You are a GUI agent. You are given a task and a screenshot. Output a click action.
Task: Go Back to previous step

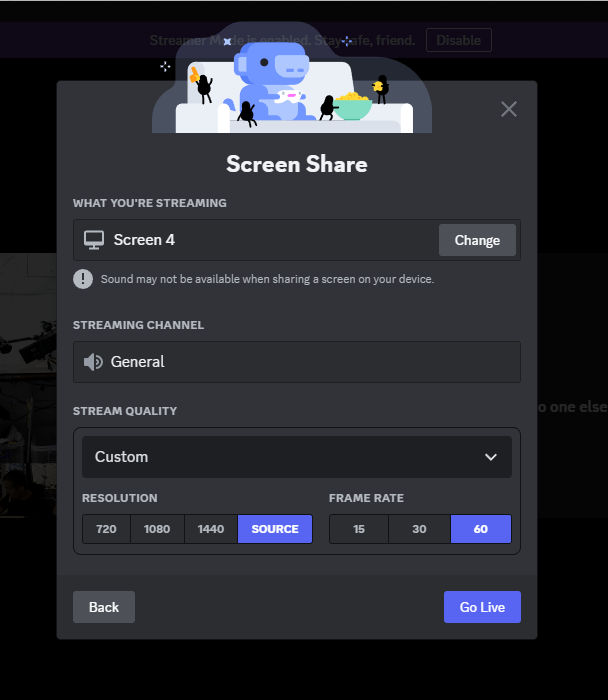(104, 607)
